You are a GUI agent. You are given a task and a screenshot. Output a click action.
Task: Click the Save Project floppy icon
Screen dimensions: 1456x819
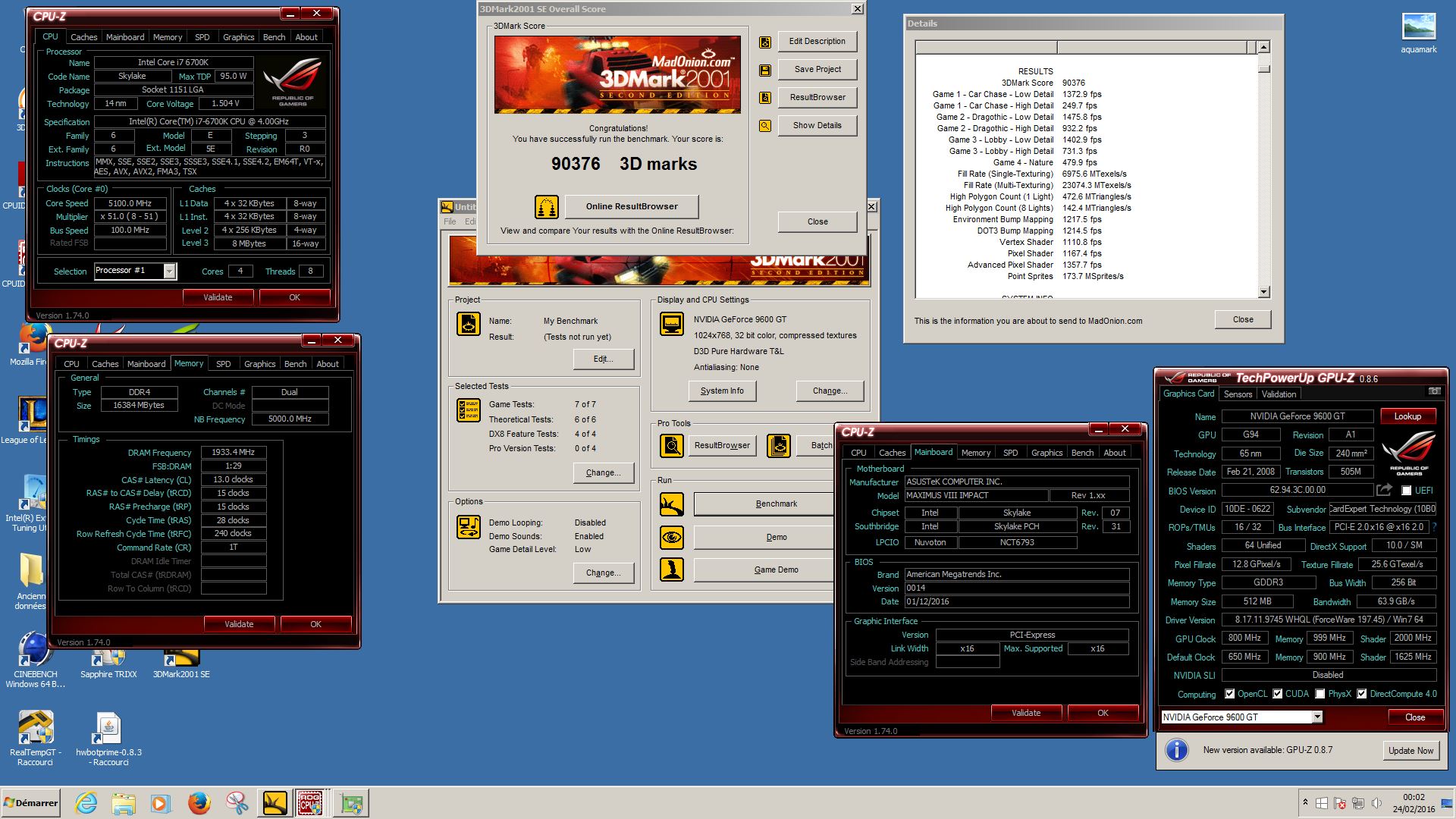[x=765, y=70]
